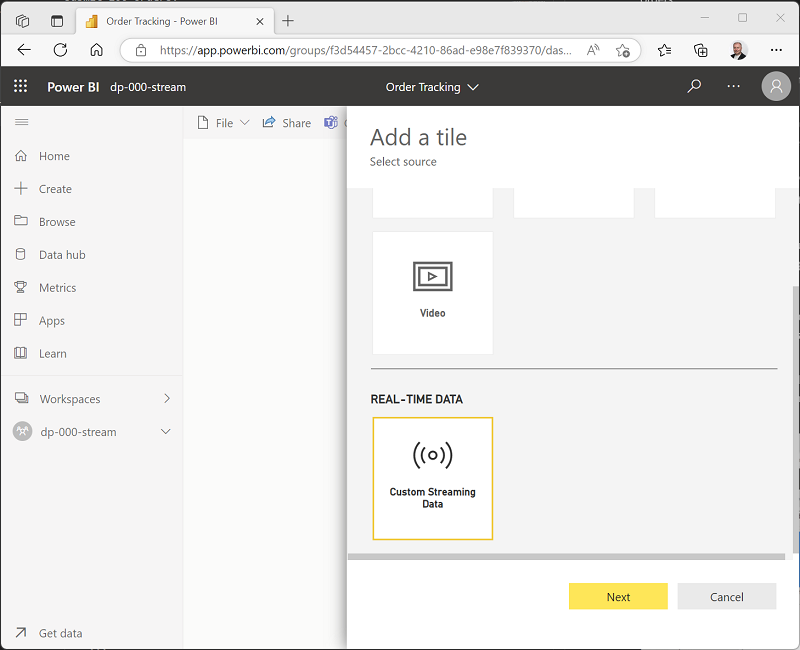Add this page to favorites star icon
Viewport: 800px width, 650px height.
click(622, 51)
